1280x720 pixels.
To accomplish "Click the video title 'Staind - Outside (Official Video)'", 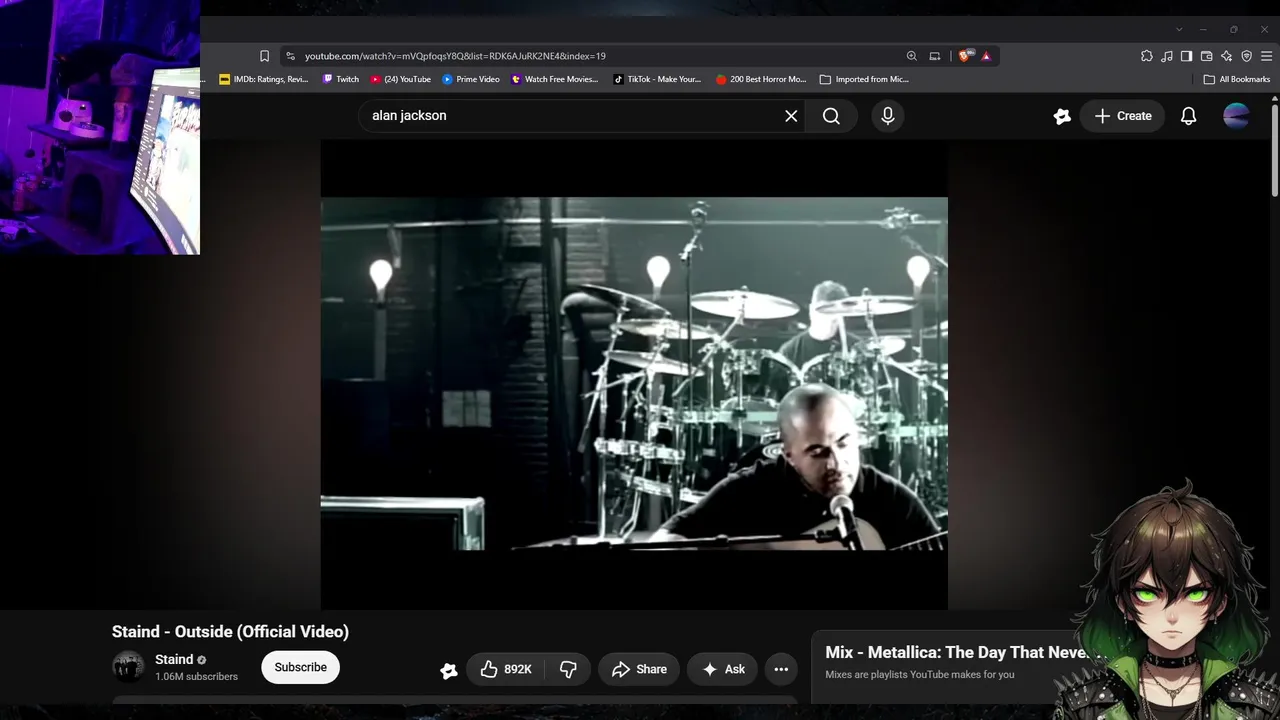I will [230, 632].
